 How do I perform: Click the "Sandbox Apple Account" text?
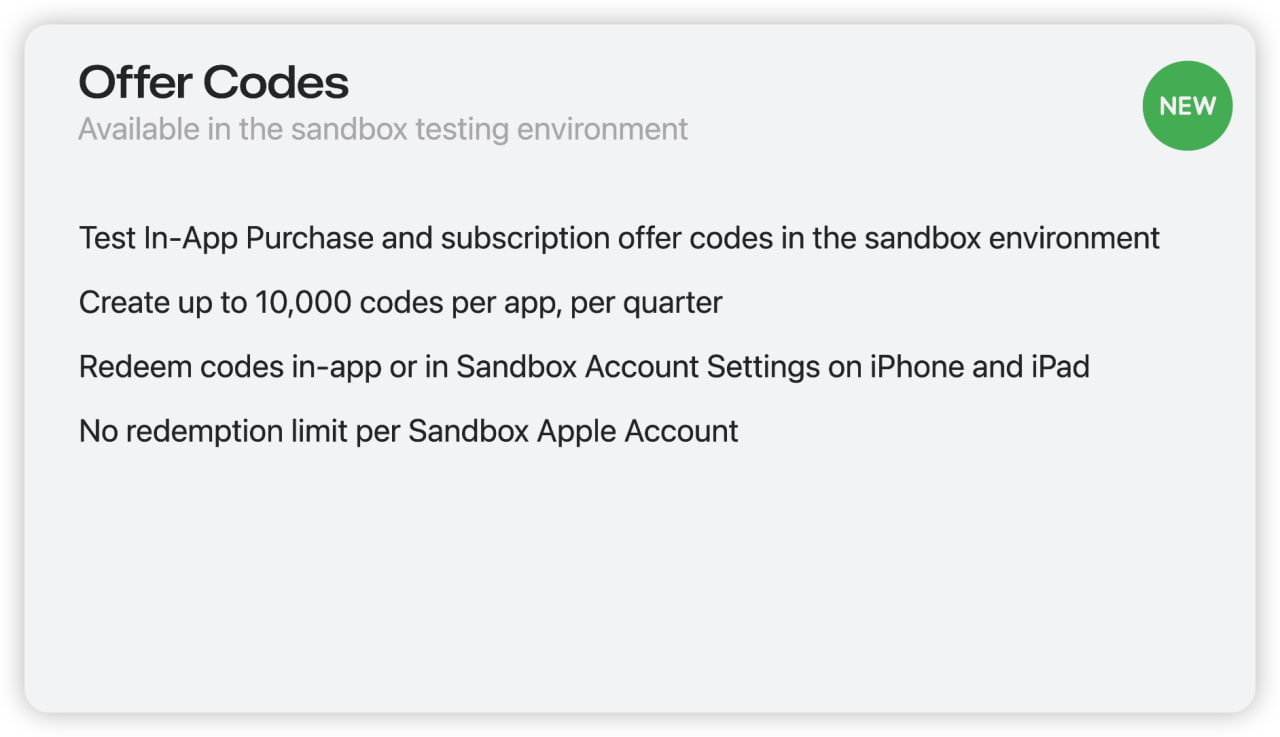tap(573, 431)
